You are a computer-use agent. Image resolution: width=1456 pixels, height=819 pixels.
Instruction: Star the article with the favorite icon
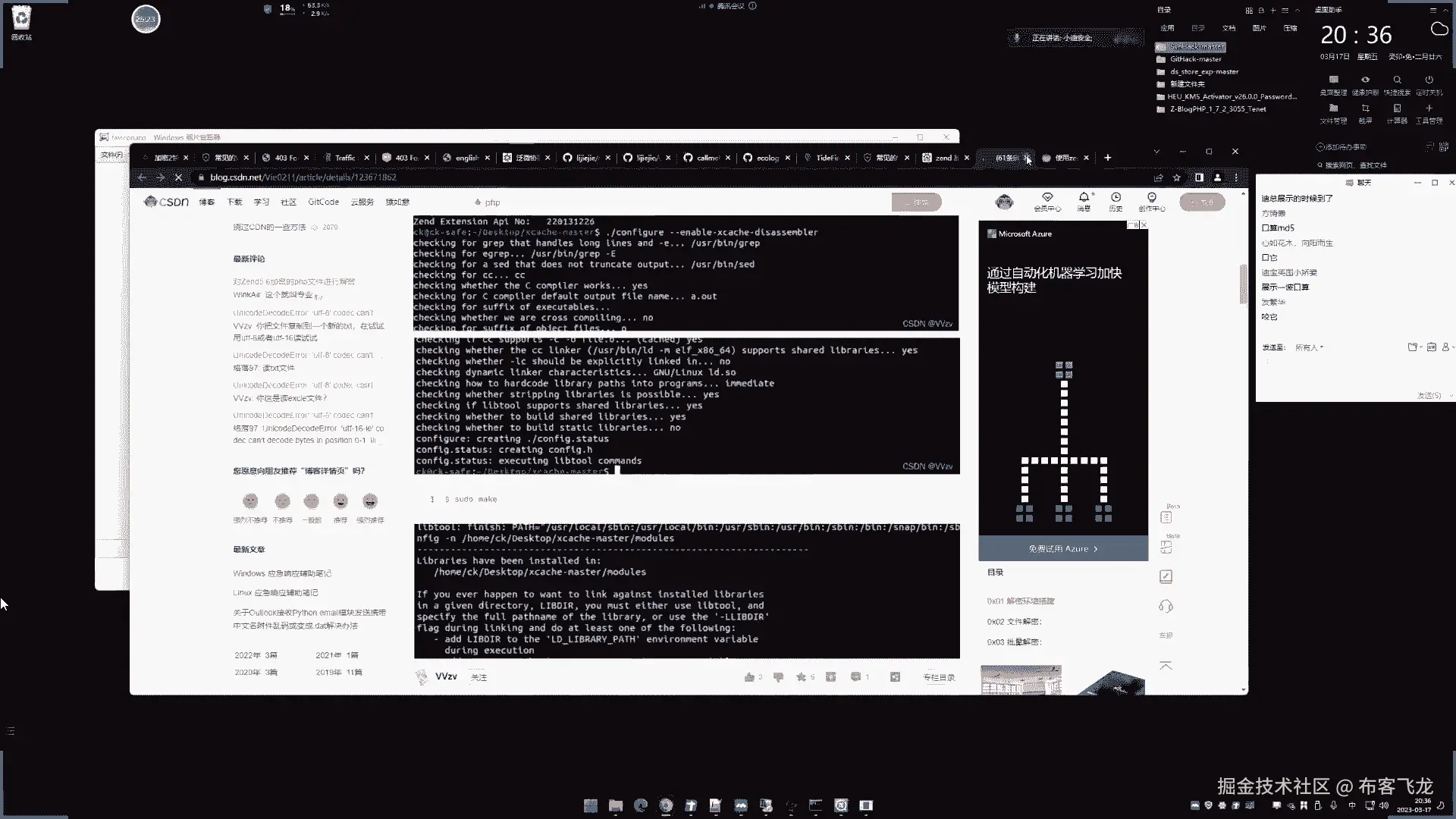coord(802,677)
